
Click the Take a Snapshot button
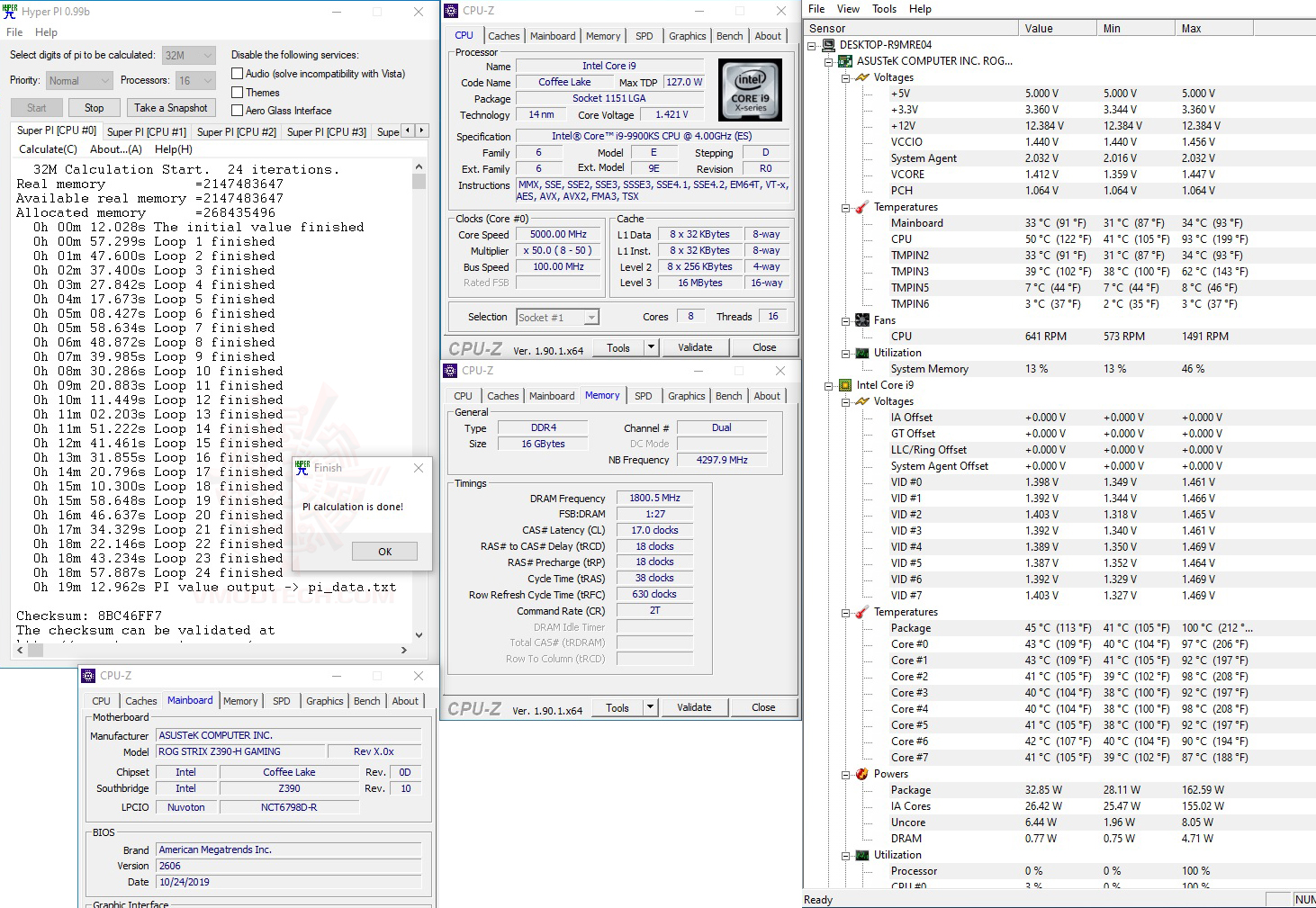coord(171,108)
